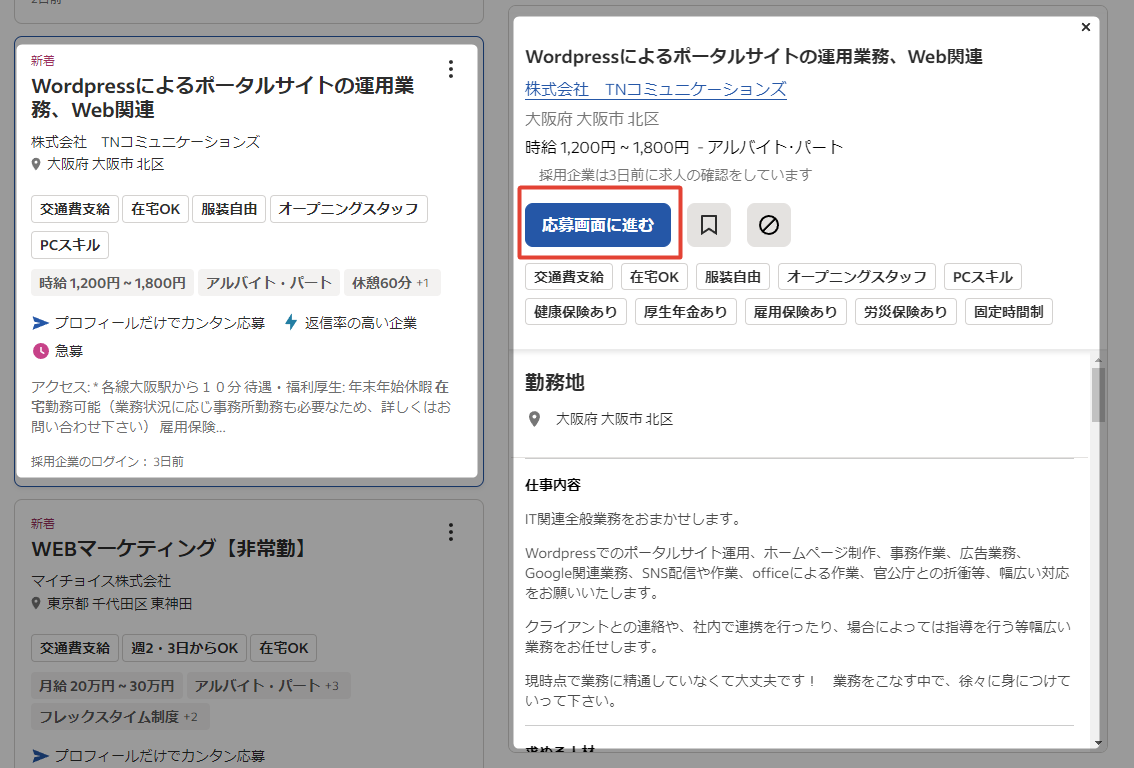
Task: Close the job detail panel
Action: coord(1086,27)
